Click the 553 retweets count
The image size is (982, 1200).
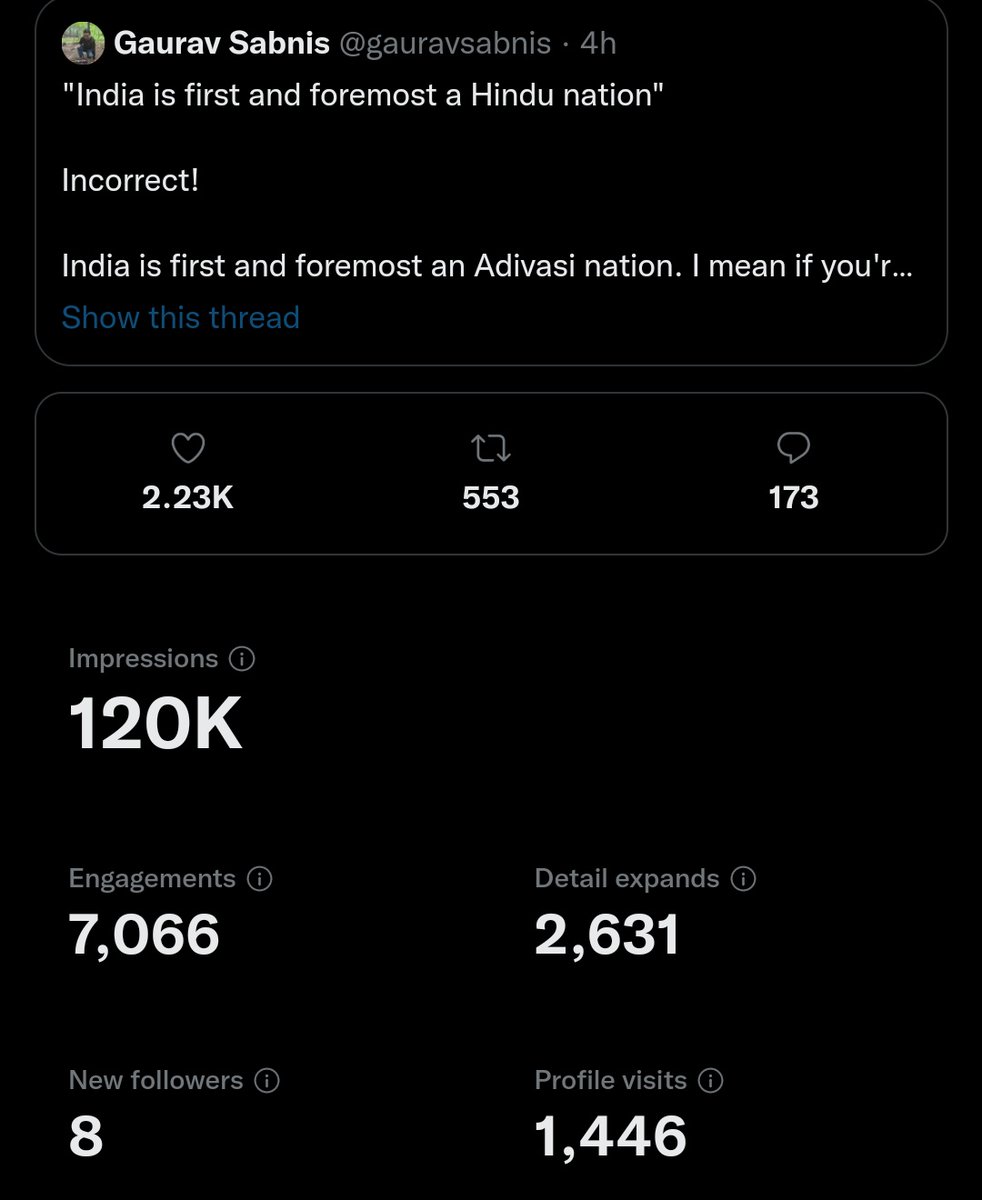[491, 497]
